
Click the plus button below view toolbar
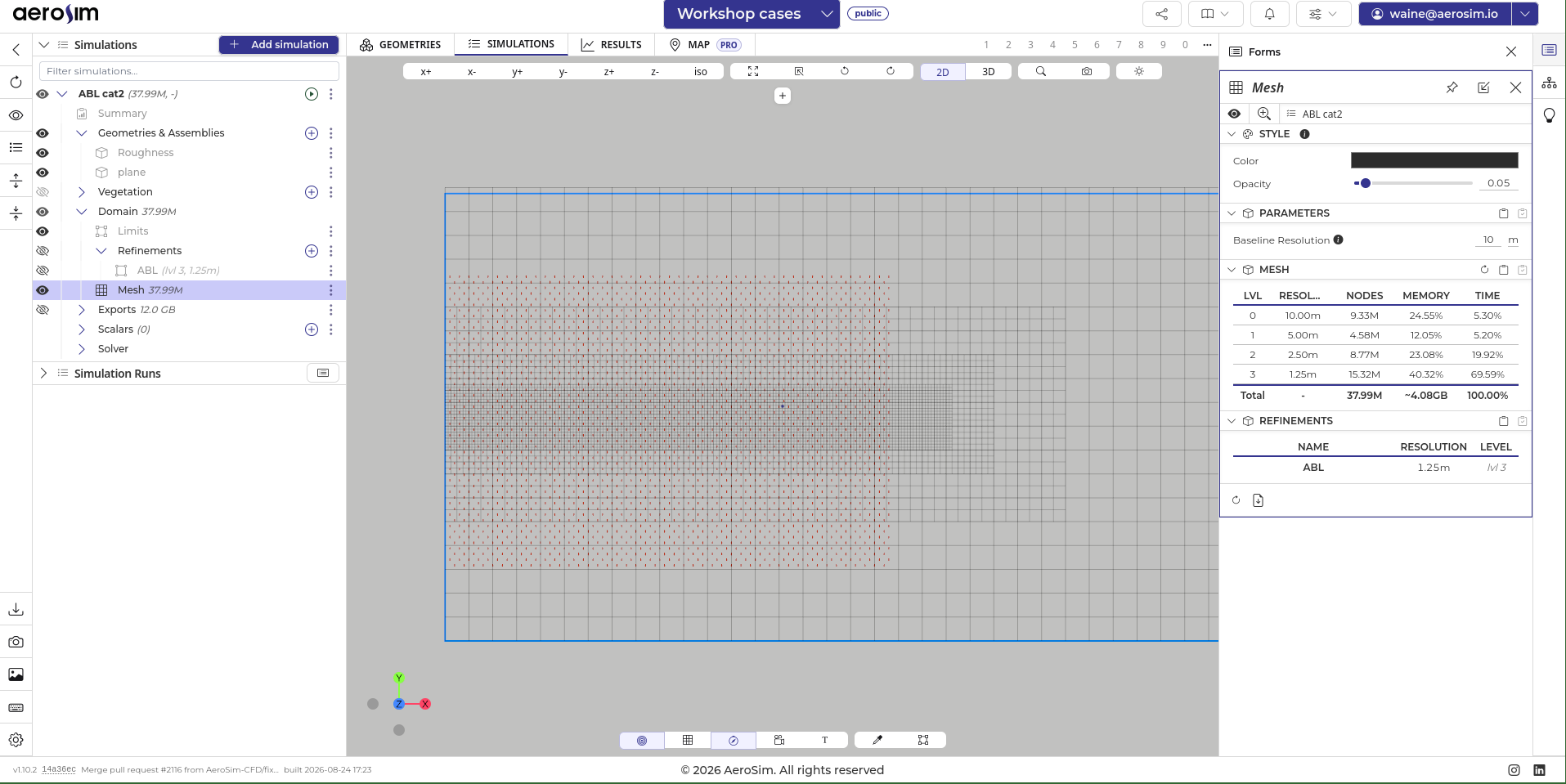tap(783, 96)
